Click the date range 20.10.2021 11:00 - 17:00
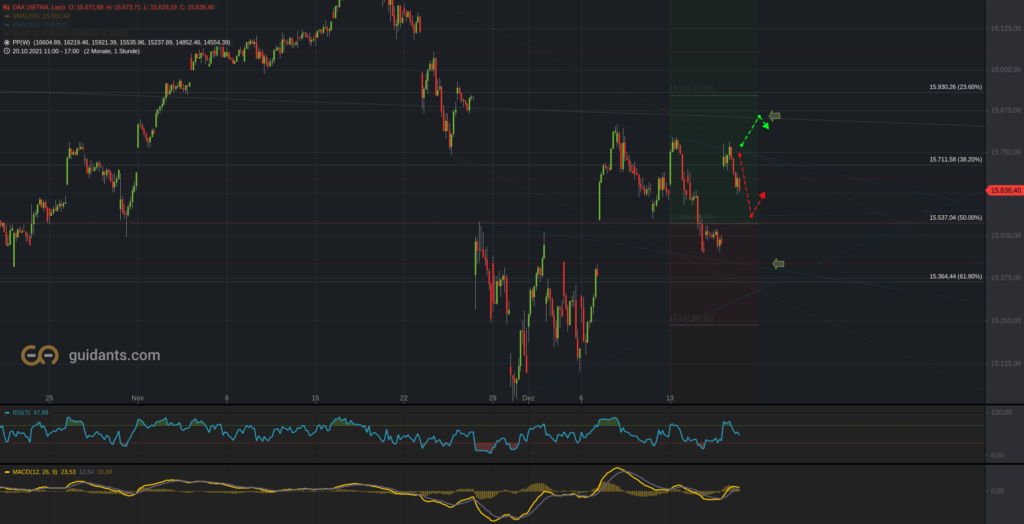This screenshot has width=1024, height=524. 46,51
